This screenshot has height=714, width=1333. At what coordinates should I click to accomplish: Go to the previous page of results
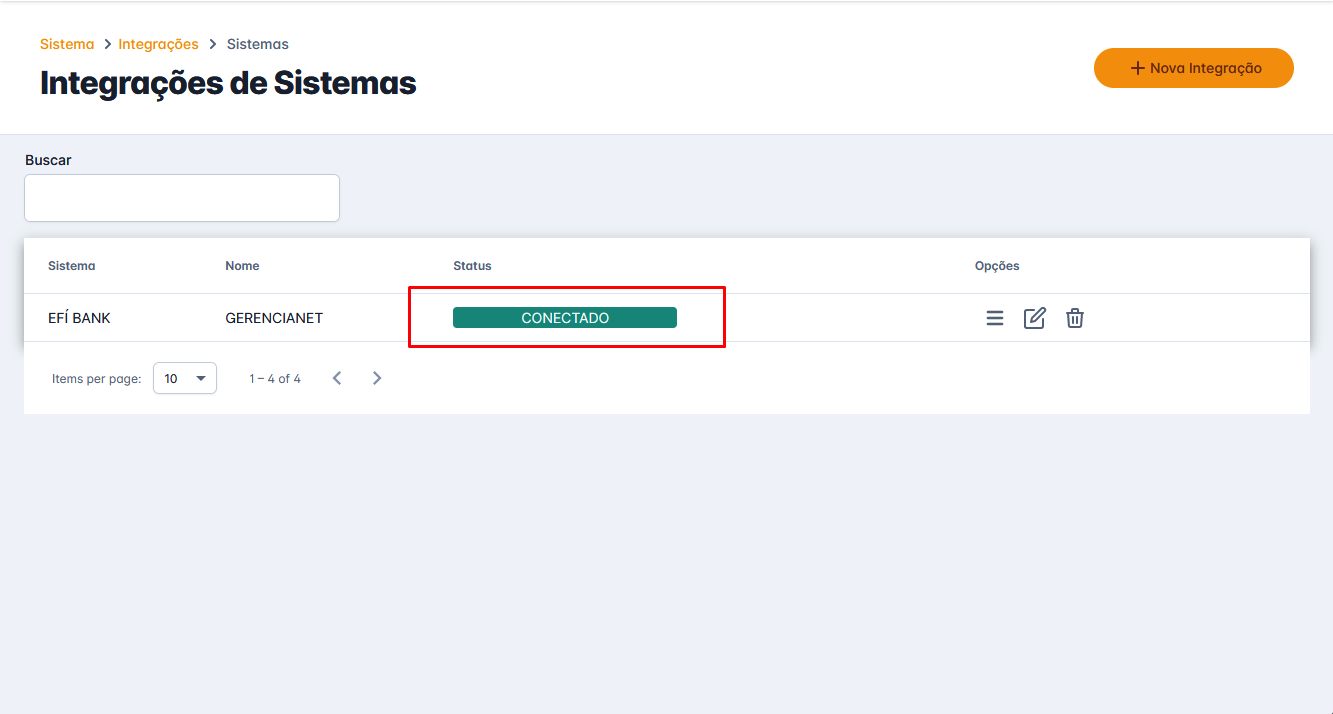pyautogui.click(x=337, y=378)
